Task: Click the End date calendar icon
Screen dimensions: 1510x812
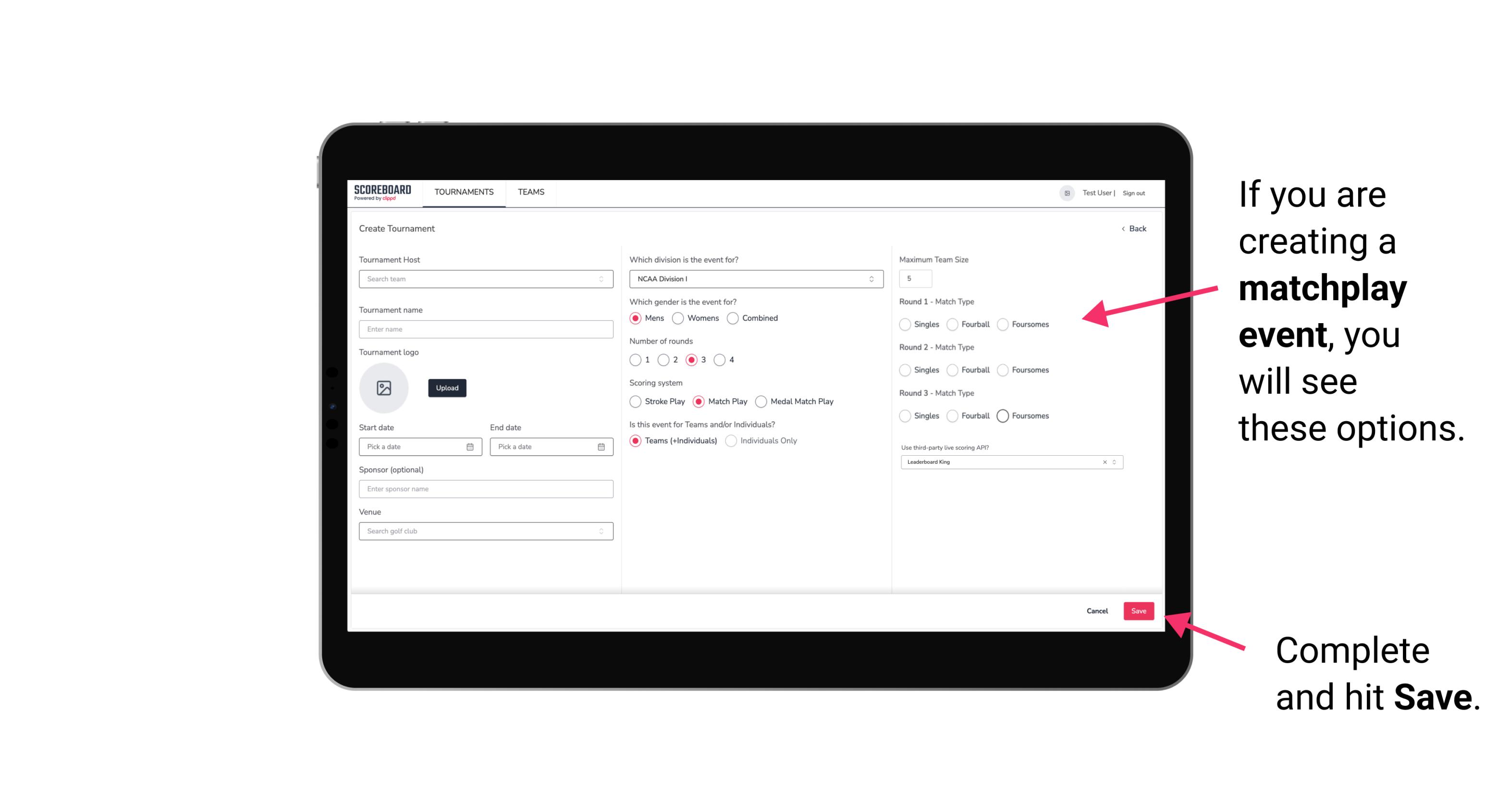Action: (x=600, y=446)
